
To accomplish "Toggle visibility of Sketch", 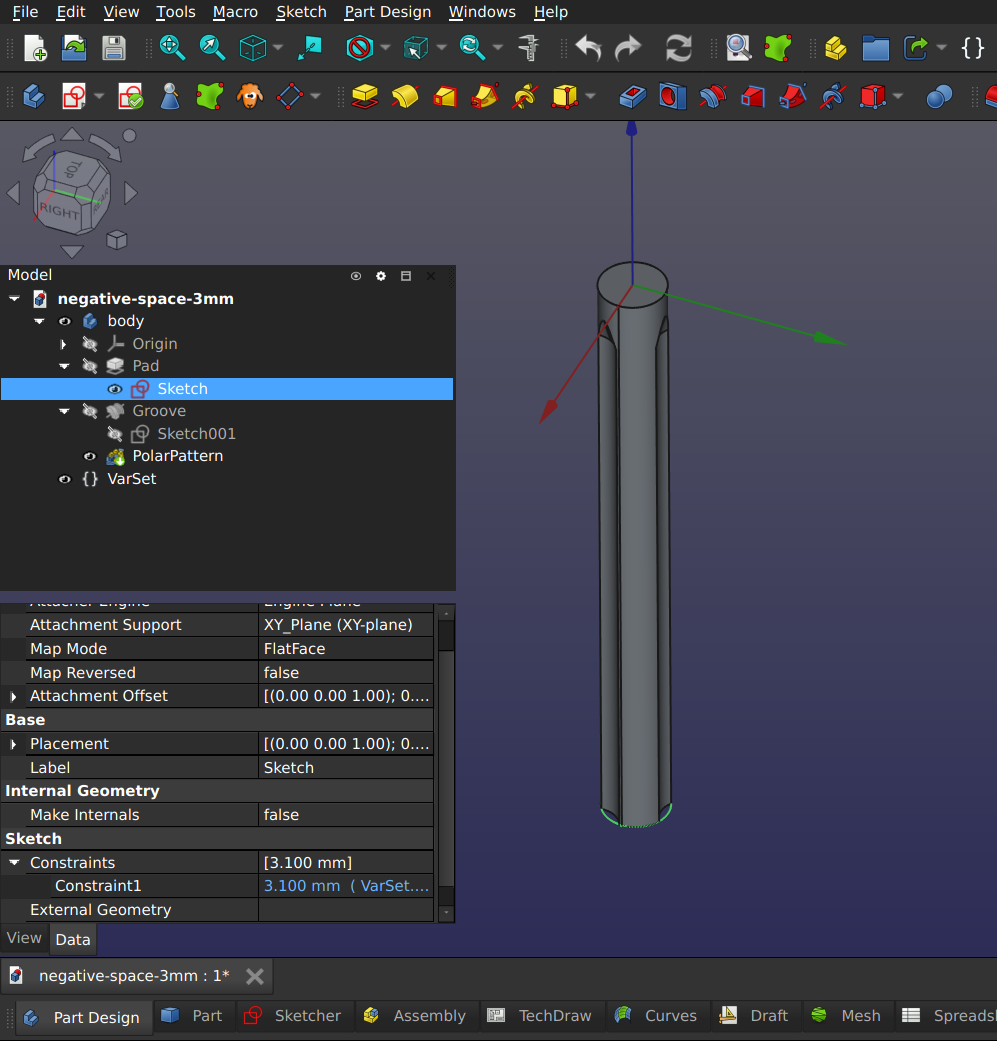I will [114, 389].
